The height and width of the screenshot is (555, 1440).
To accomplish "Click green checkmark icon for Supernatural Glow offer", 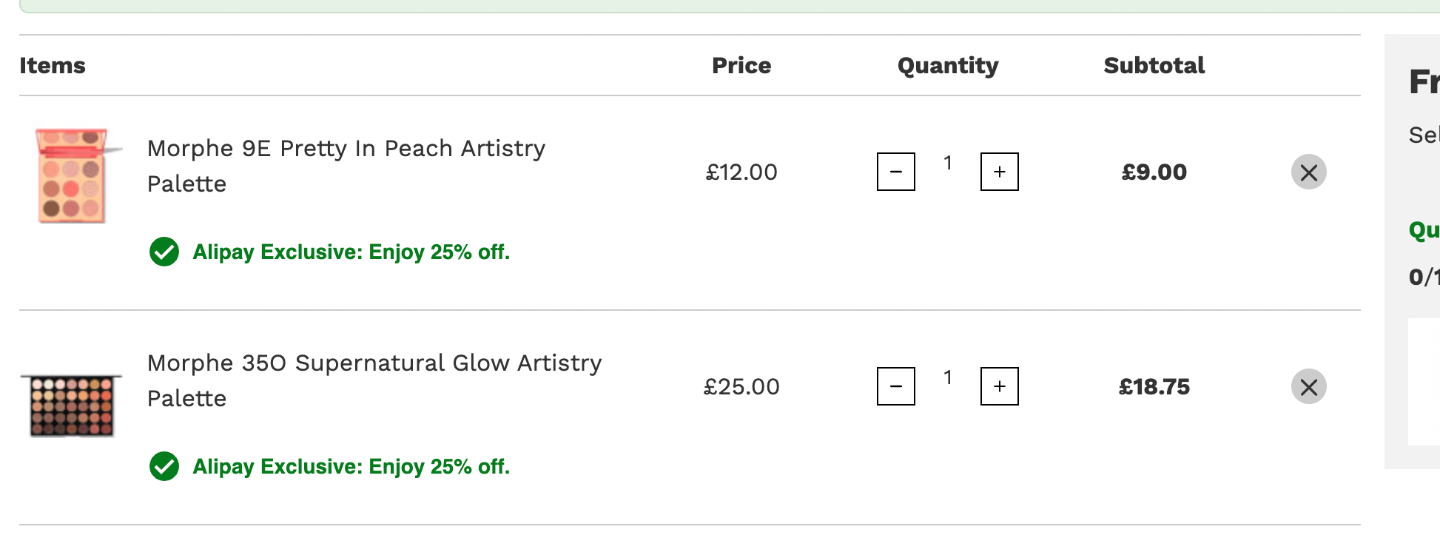I will pyautogui.click(x=164, y=466).
